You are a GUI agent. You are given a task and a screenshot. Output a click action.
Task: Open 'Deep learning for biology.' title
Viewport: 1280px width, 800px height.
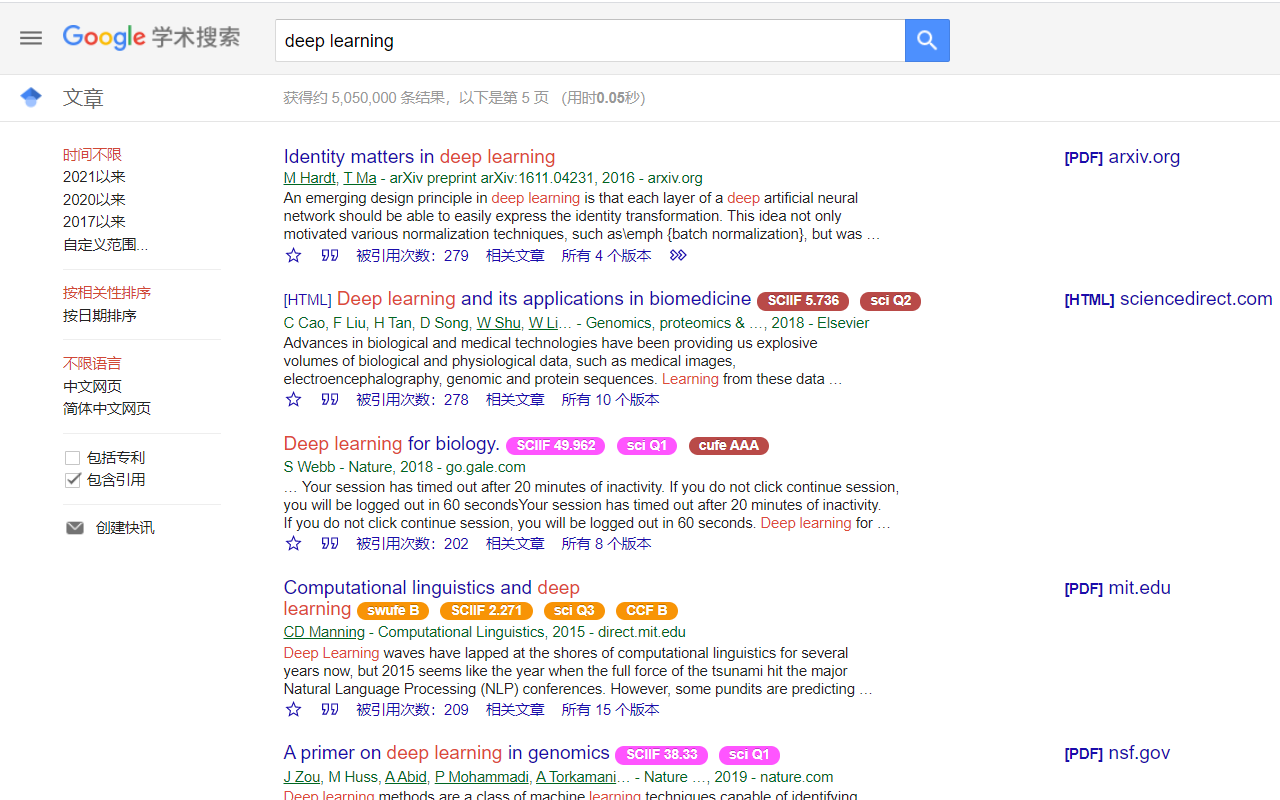392,443
